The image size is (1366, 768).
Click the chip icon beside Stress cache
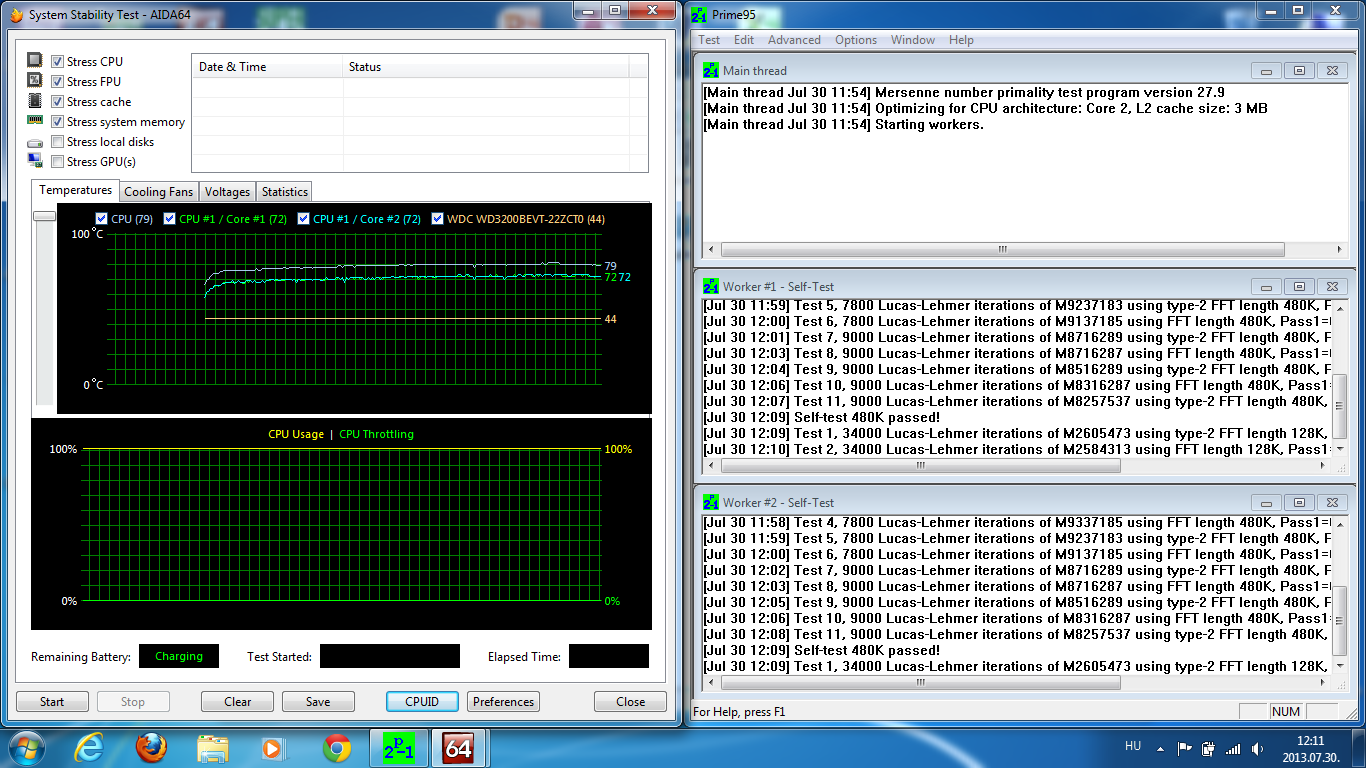[35, 101]
